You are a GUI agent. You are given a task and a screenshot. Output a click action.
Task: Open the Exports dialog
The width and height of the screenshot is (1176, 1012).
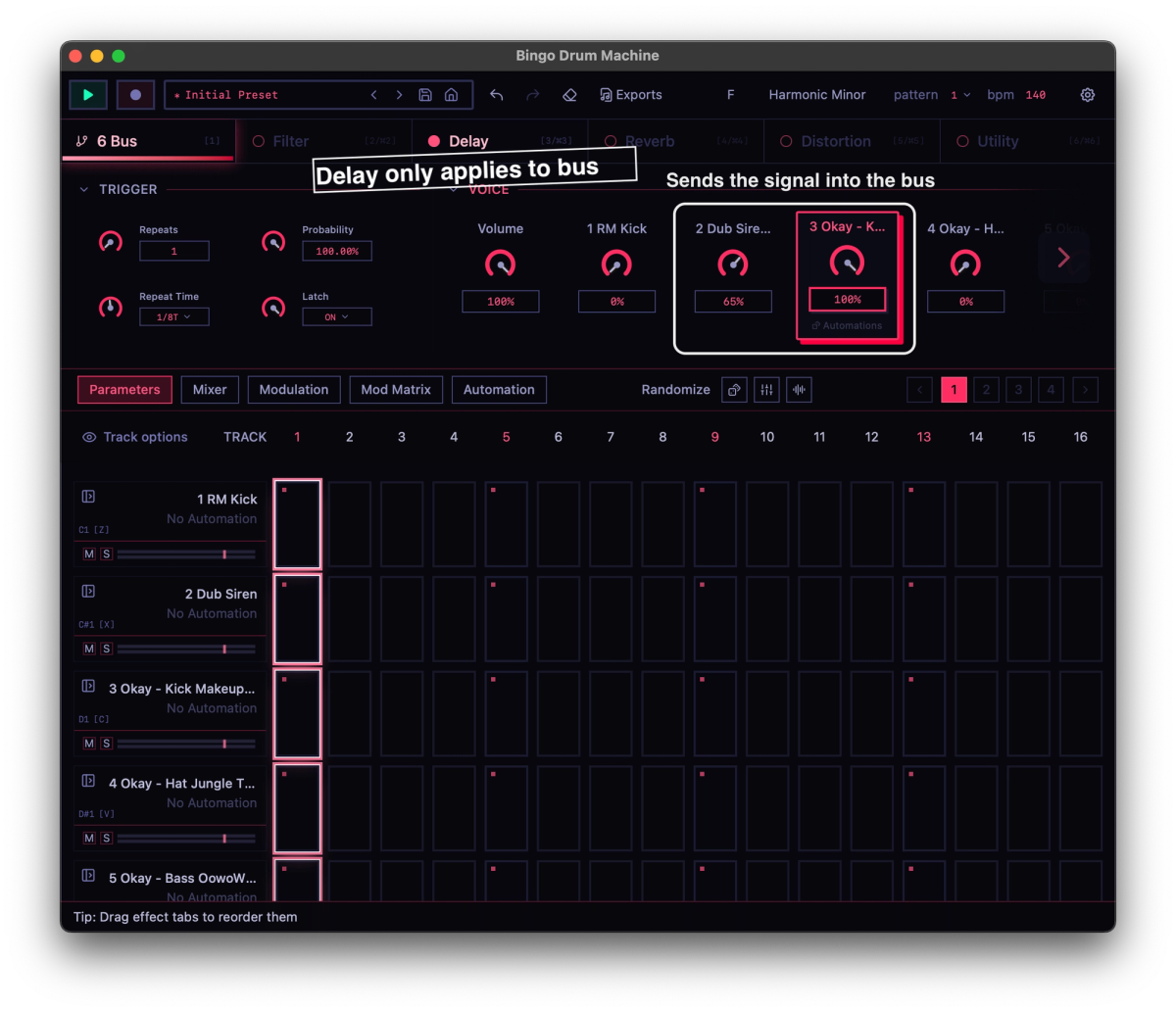(x=631, y=95)
